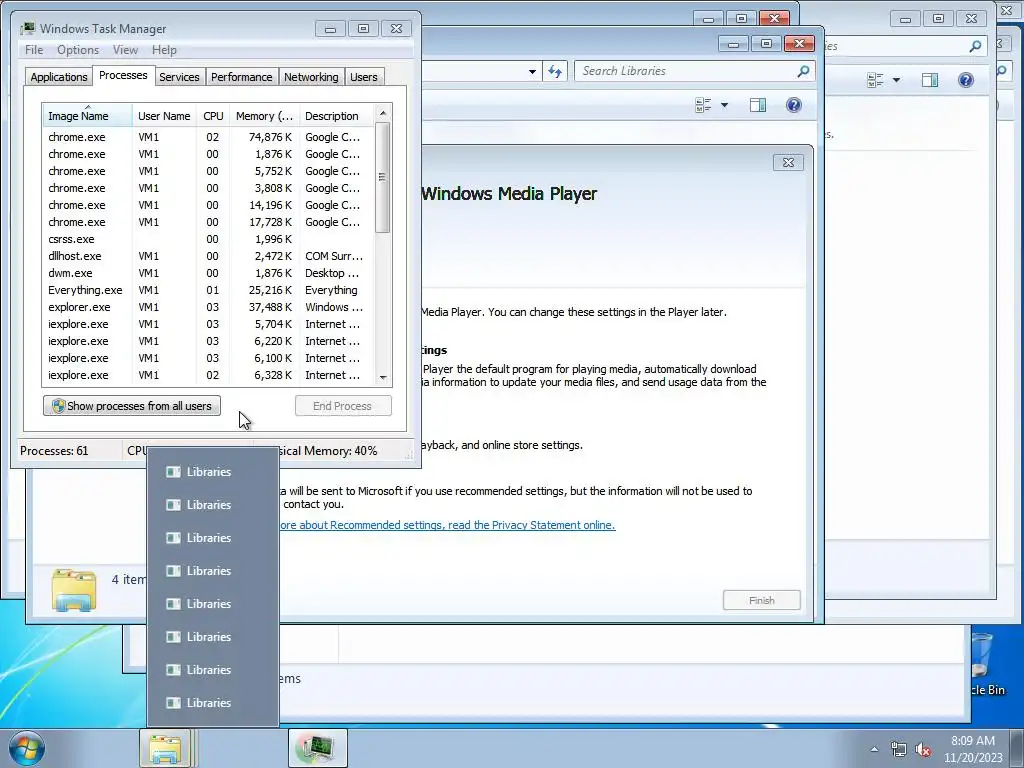Select the Everything.exe process row
This screenshot has width=1024, height=768.
point(209,290)
